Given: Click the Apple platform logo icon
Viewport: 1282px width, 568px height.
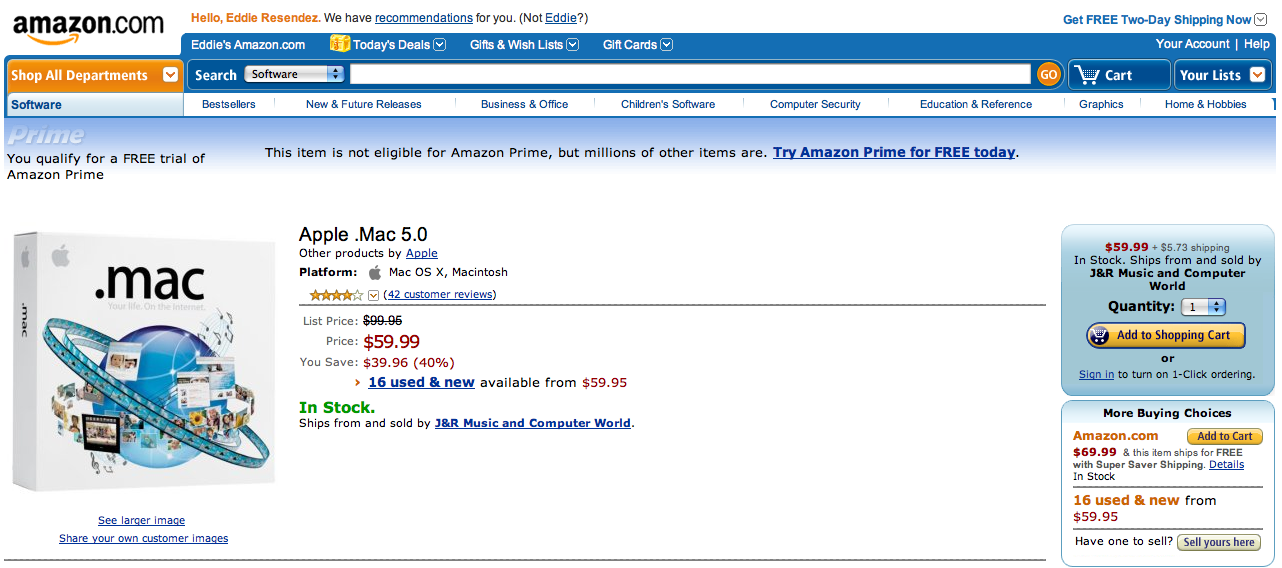Looking at the screenshot, I should 375,272.
